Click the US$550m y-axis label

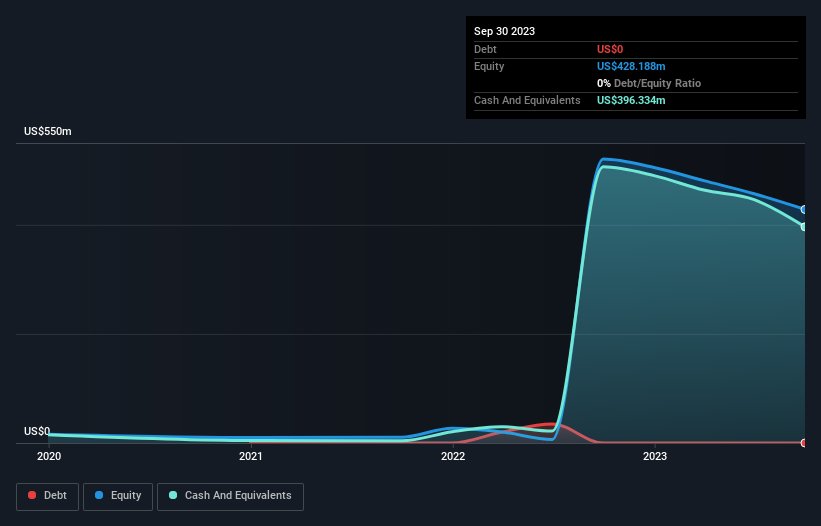click(48, 131)
